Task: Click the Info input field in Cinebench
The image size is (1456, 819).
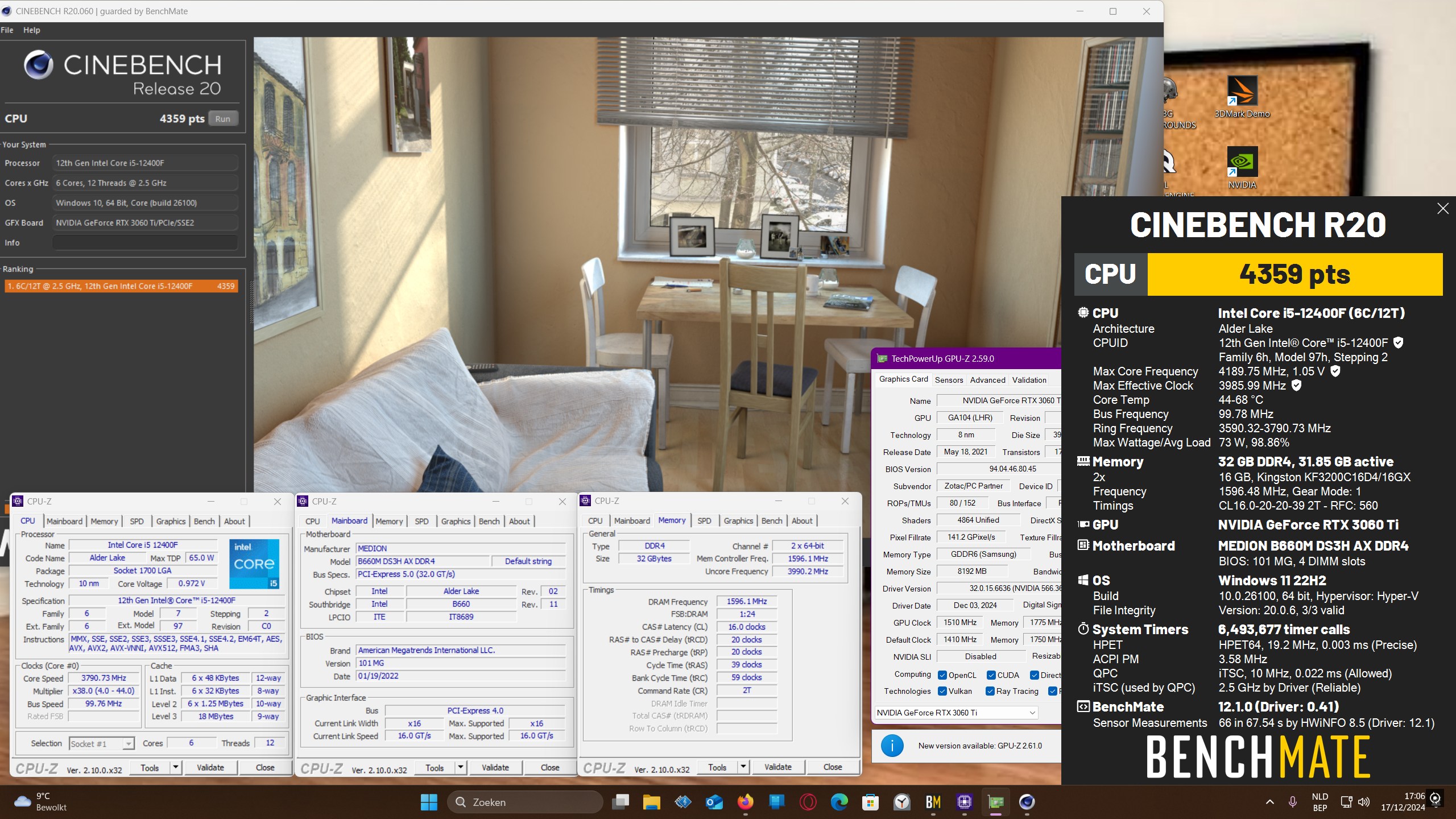Action: [144, 243]
